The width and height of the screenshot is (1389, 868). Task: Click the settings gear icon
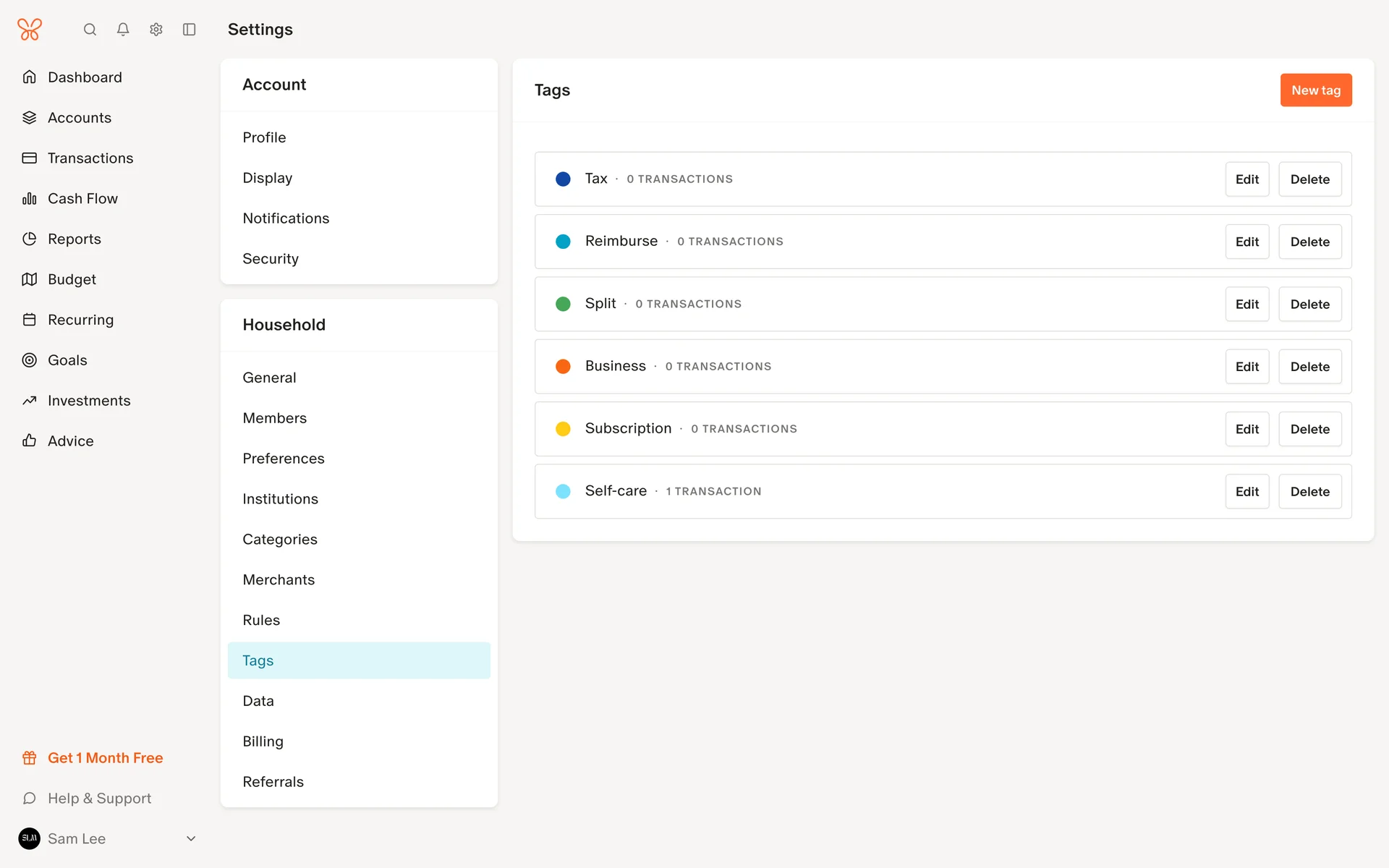[156, 30]
